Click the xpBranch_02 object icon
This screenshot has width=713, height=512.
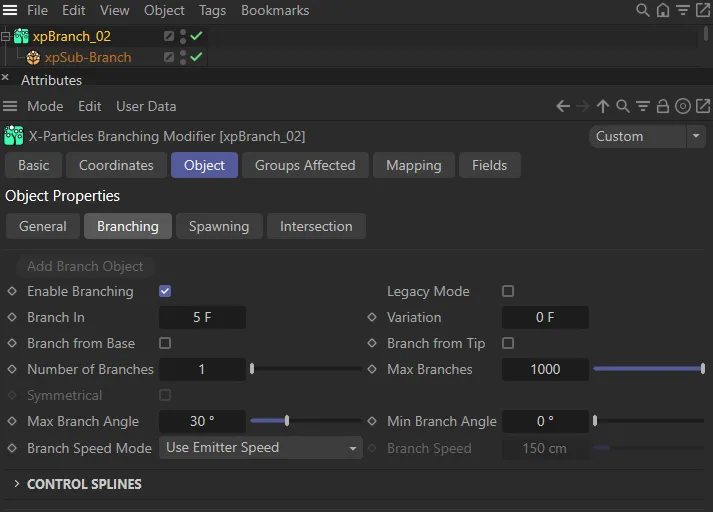[21, 36]
